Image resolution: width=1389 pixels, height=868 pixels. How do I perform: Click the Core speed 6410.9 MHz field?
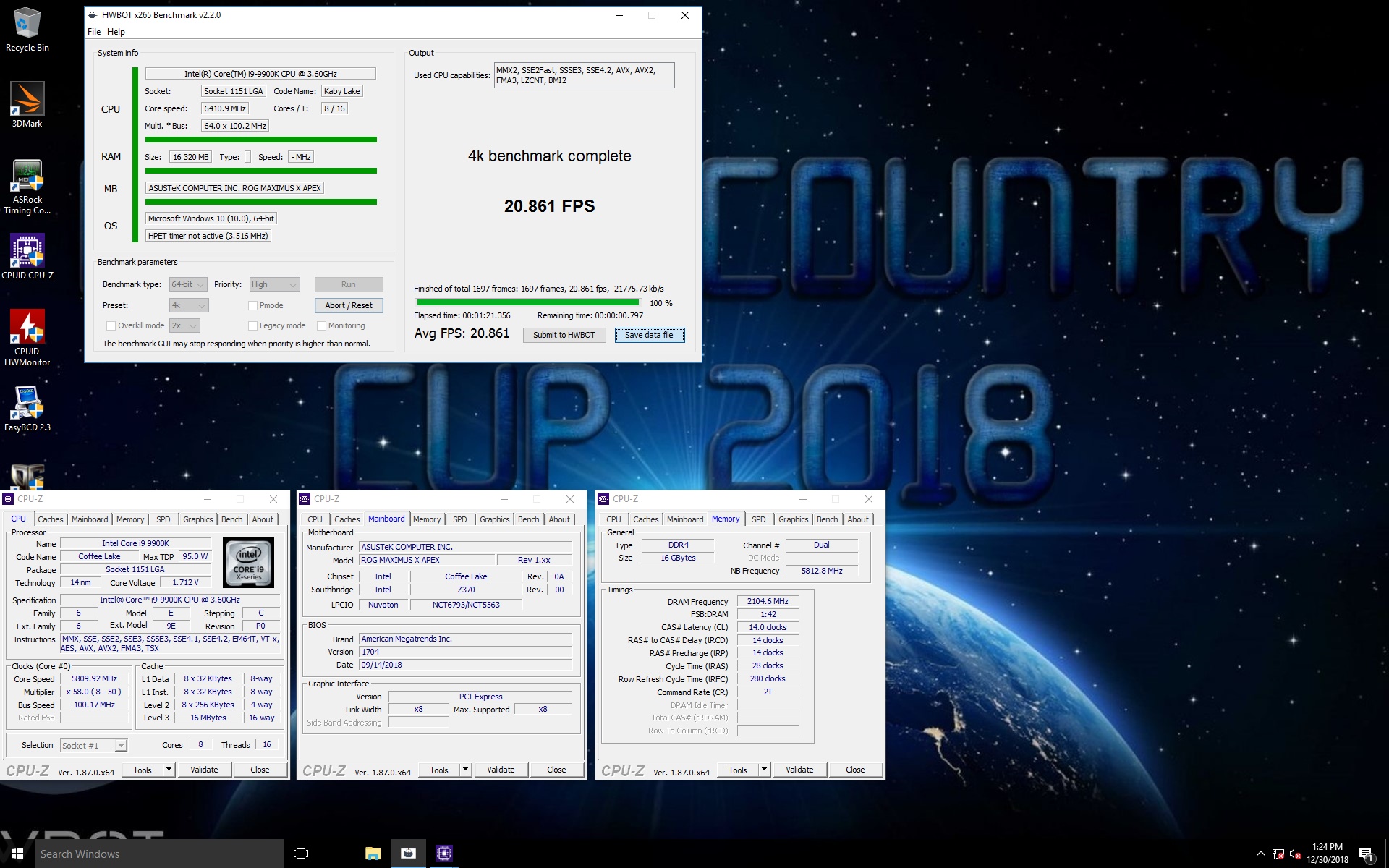tap(225, 109)
